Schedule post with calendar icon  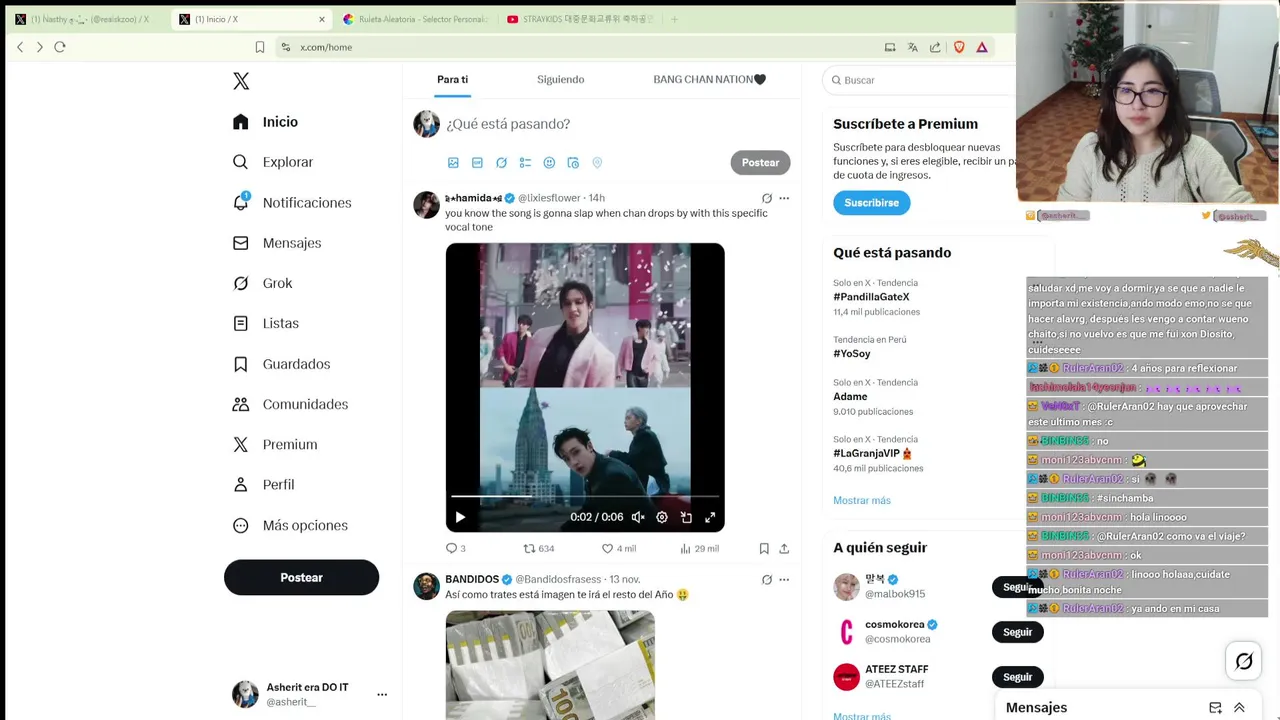click(573, 163)
